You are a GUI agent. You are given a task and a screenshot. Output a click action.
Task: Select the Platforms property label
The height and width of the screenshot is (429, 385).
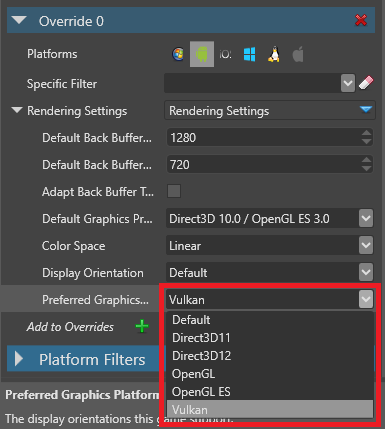(x=52, y=54)
